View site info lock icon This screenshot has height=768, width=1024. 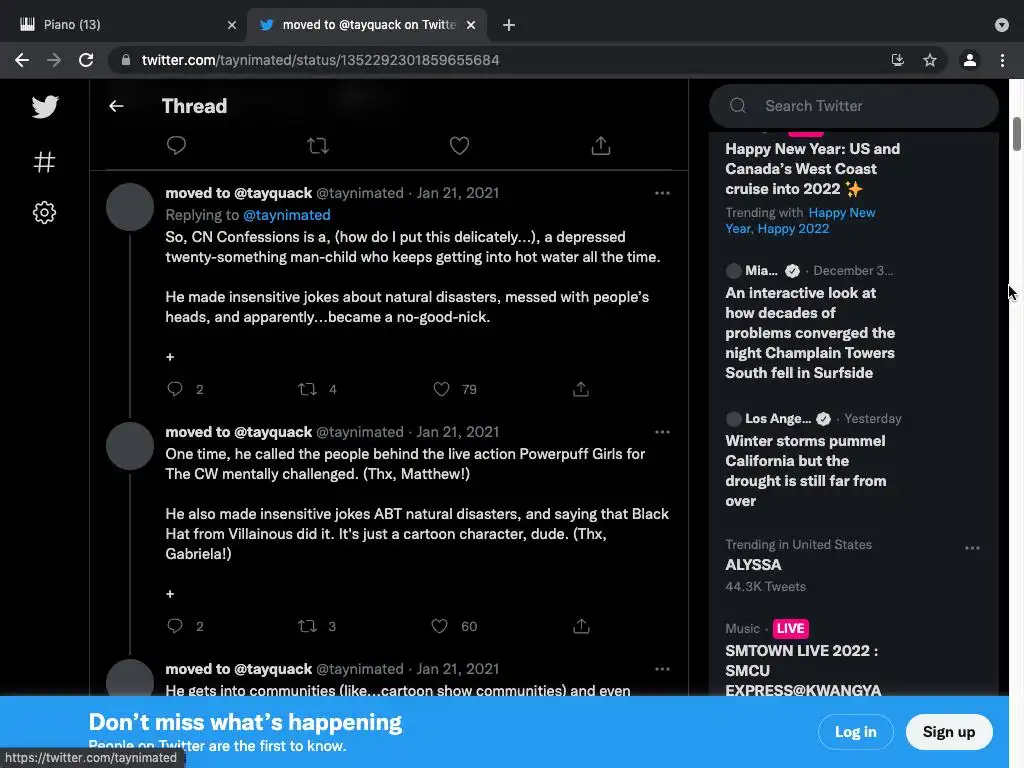(125, 60)
